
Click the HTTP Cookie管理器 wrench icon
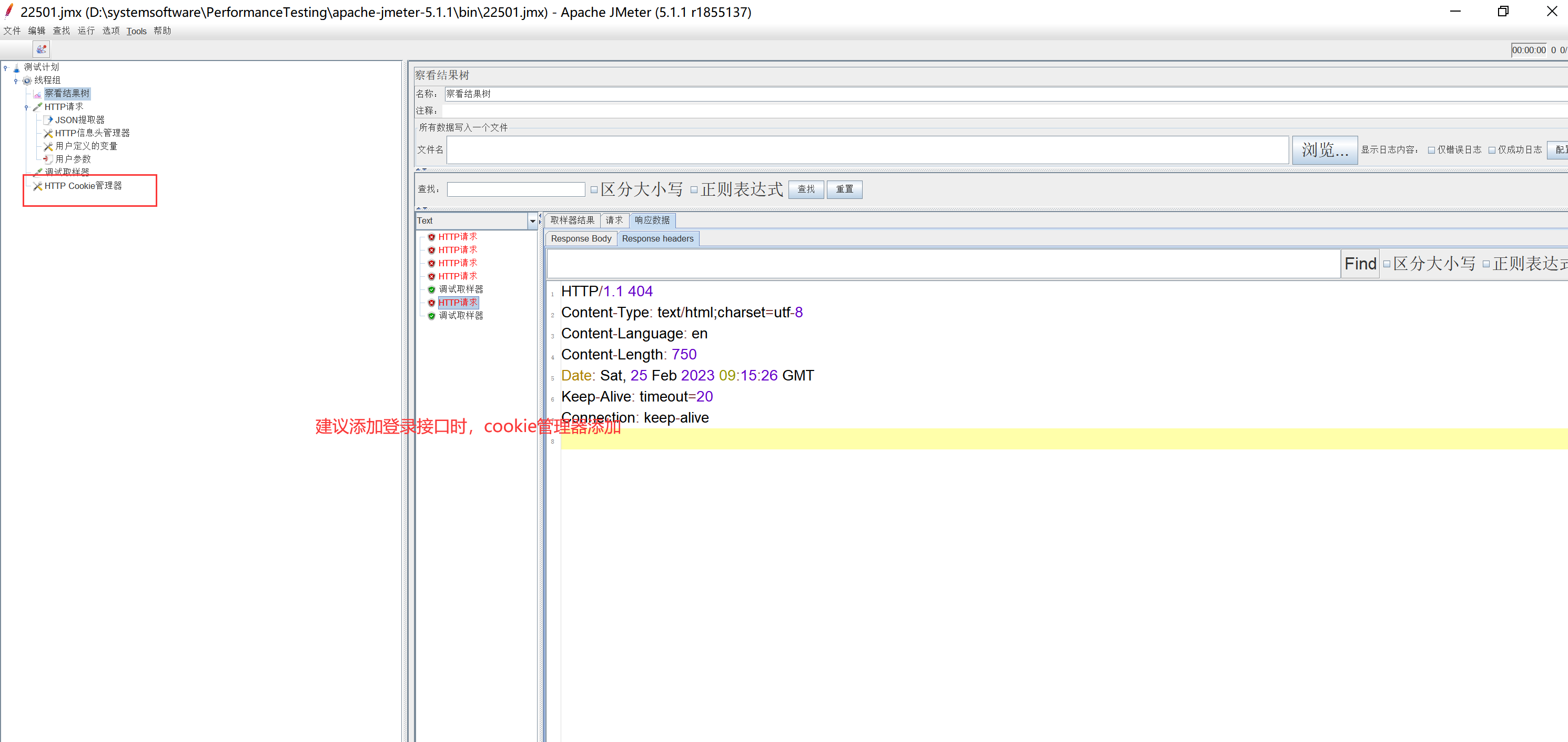coord(38,186)
